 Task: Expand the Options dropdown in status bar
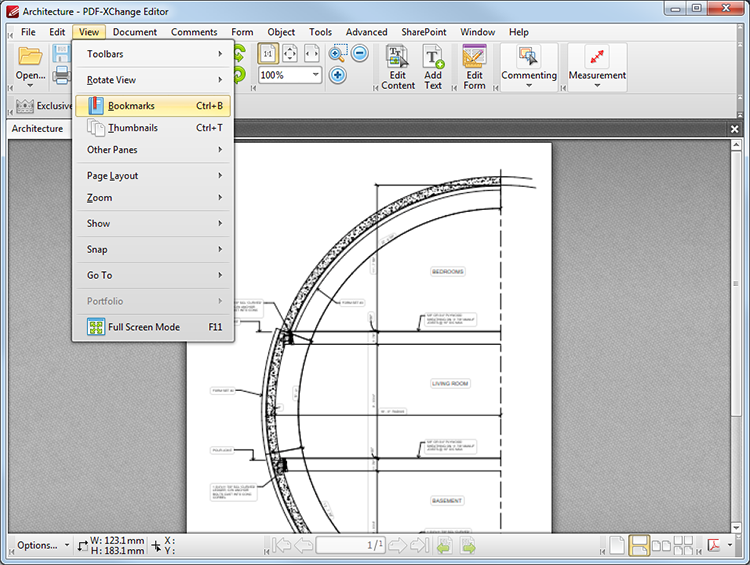click(67, 545)
